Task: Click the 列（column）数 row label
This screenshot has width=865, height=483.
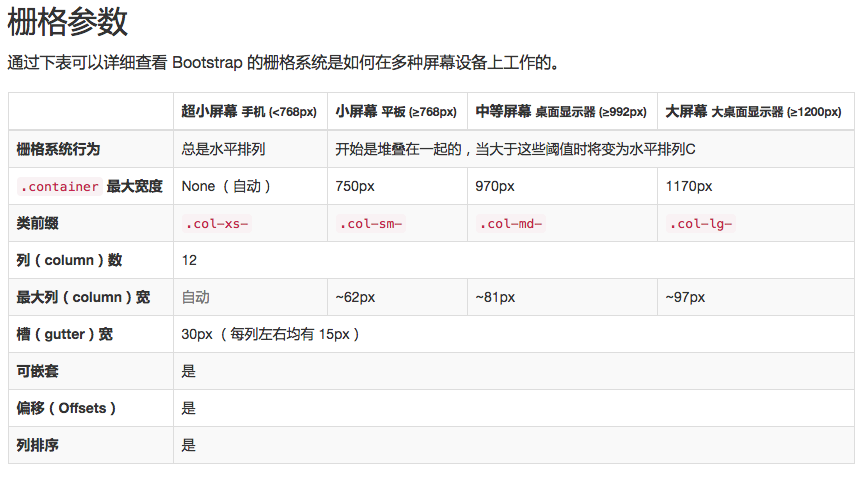Action: (x=70, y=260)
